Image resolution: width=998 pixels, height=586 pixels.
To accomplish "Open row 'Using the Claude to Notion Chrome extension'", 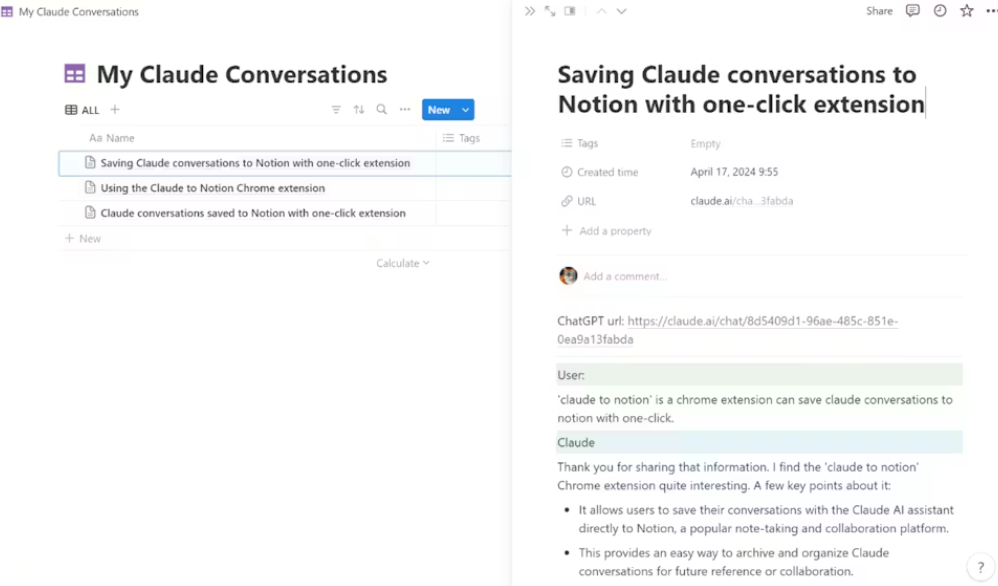I will point(213,188).
